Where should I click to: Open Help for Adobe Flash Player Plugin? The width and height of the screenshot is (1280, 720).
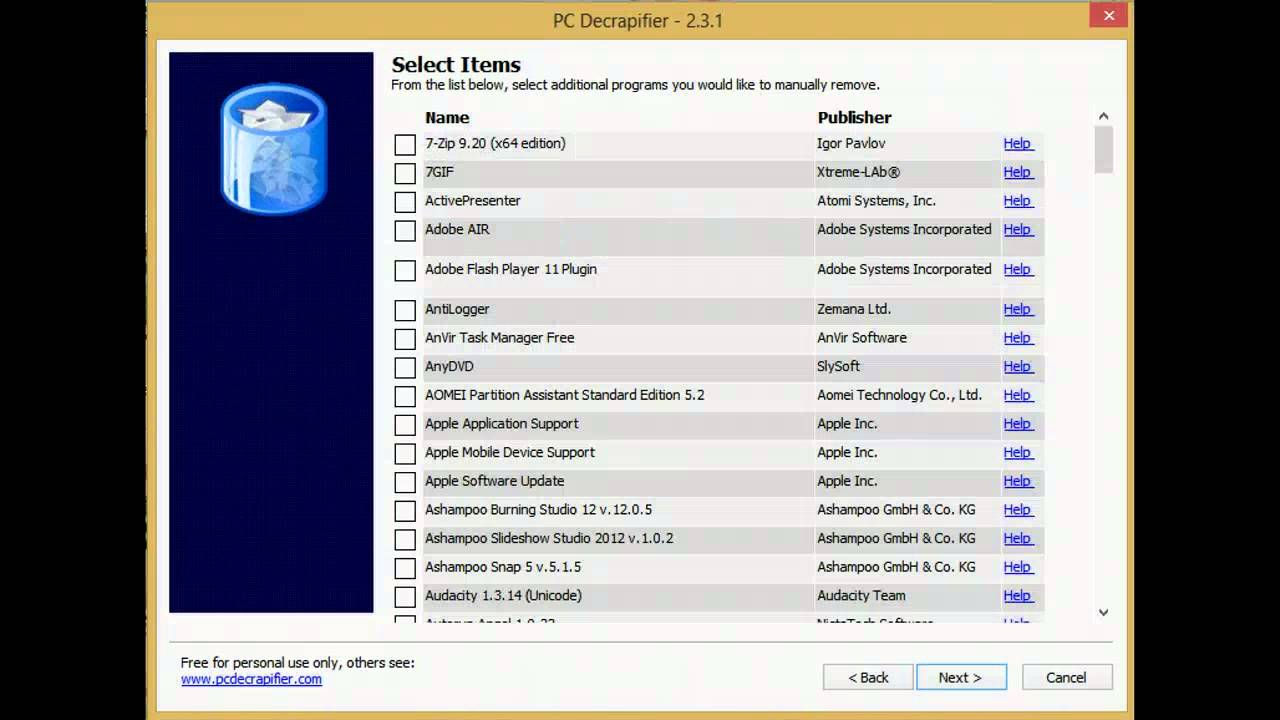coord(1017,269)
